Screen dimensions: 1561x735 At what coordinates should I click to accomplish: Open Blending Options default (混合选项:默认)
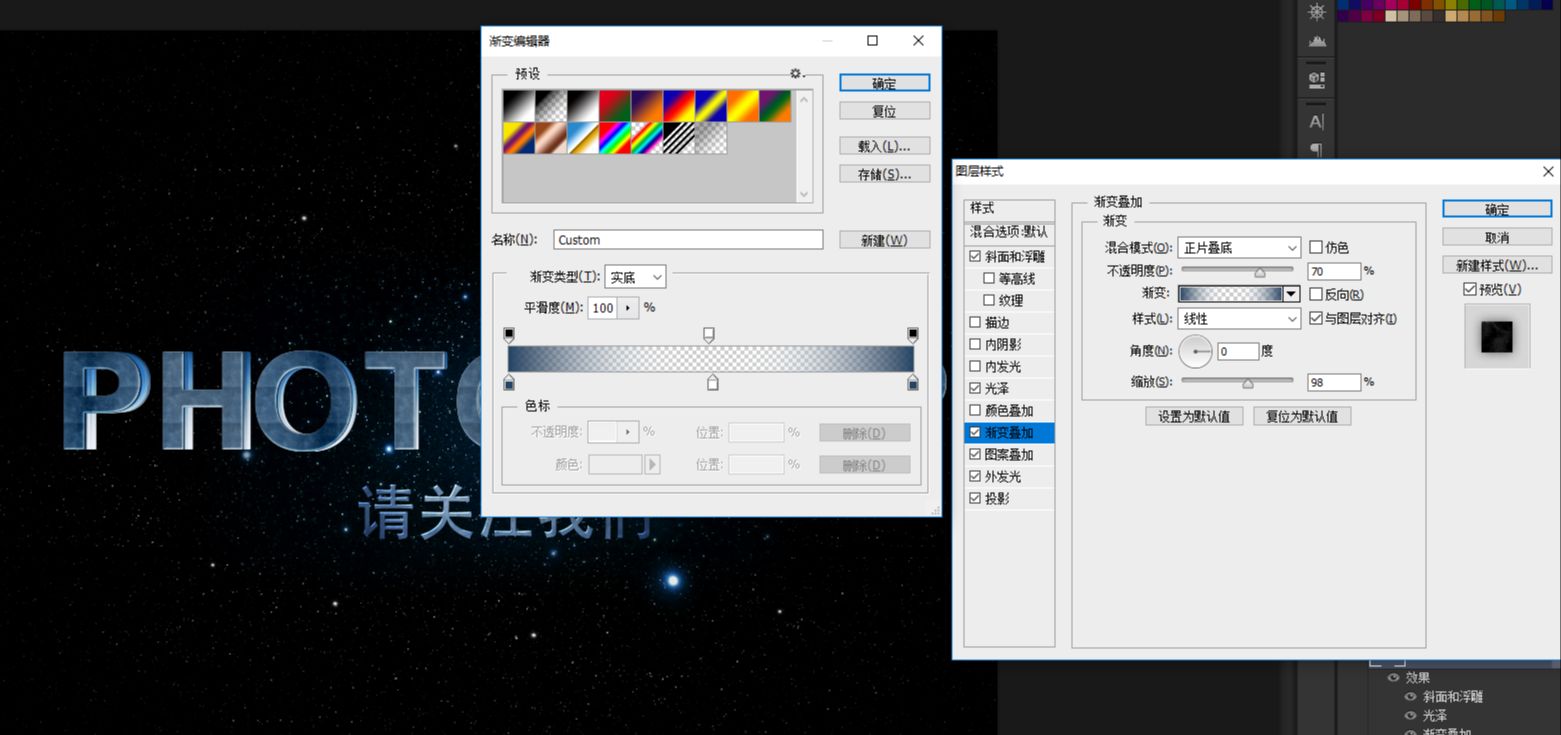1010,232
